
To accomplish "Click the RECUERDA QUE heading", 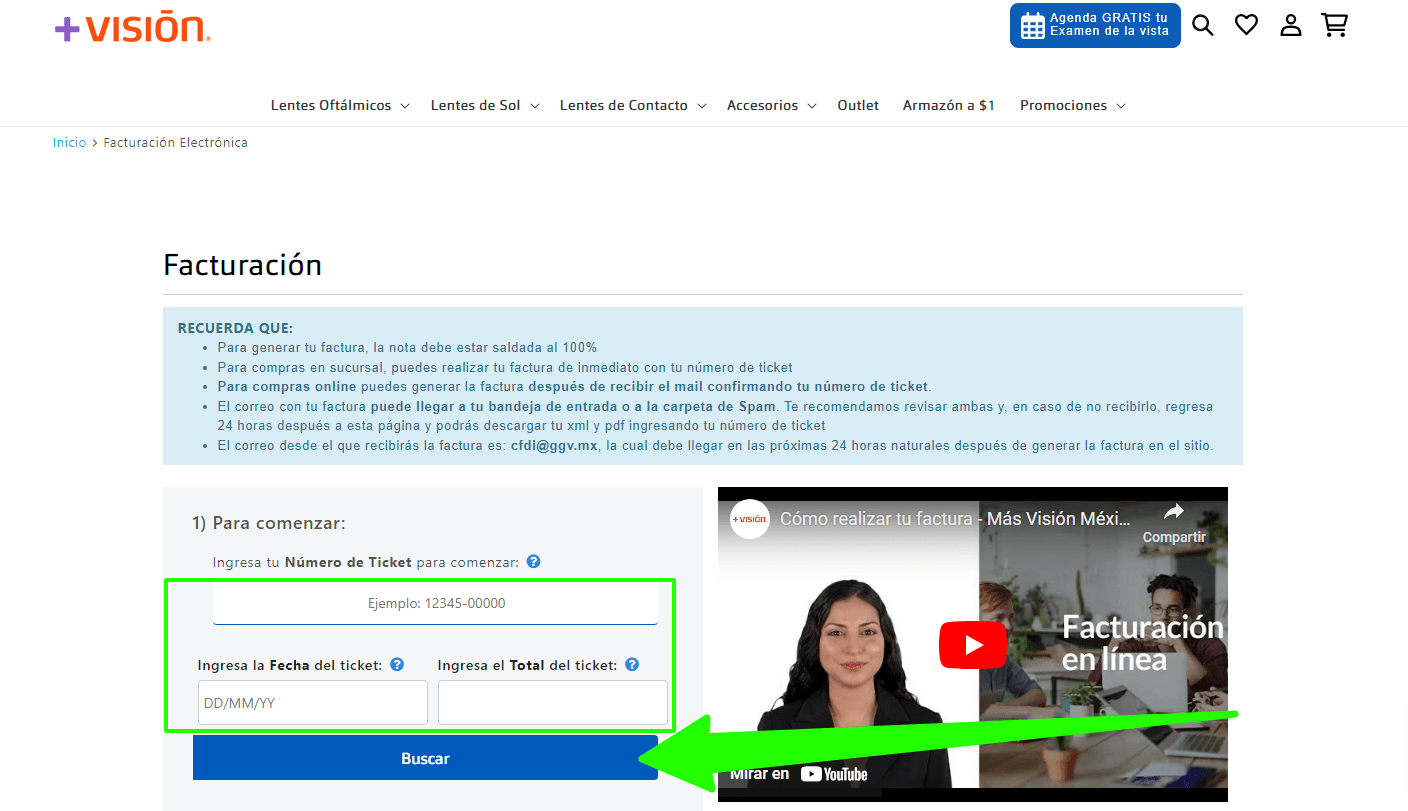I will pos(236,328).
